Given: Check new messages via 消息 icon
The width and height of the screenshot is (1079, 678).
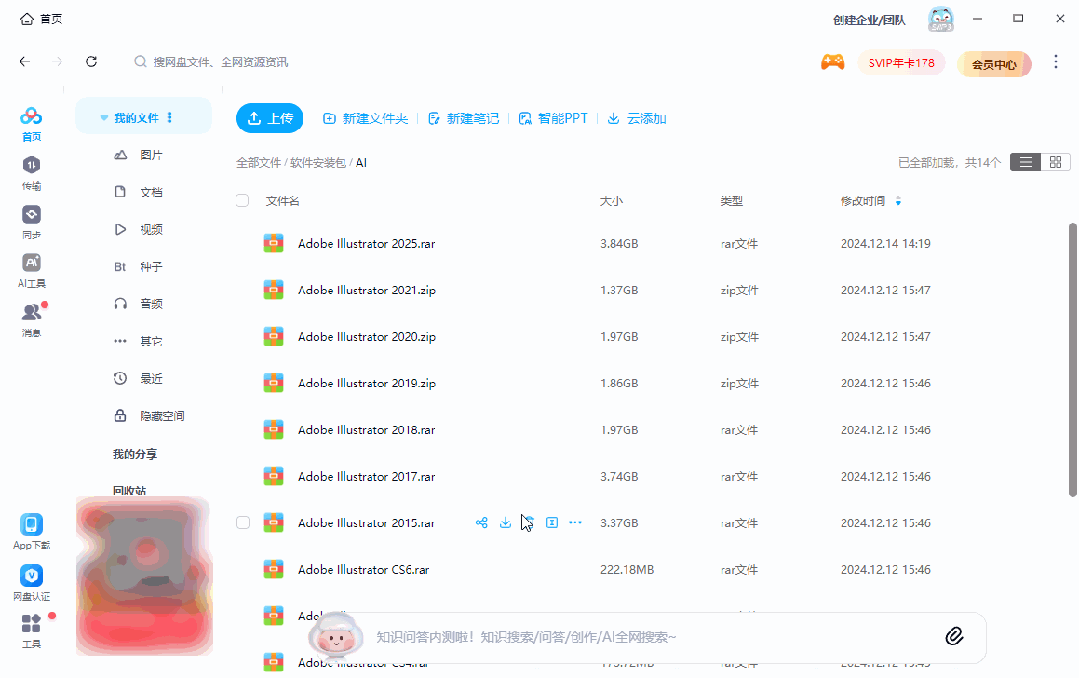Looking at the screenshot, I should 31,311.
